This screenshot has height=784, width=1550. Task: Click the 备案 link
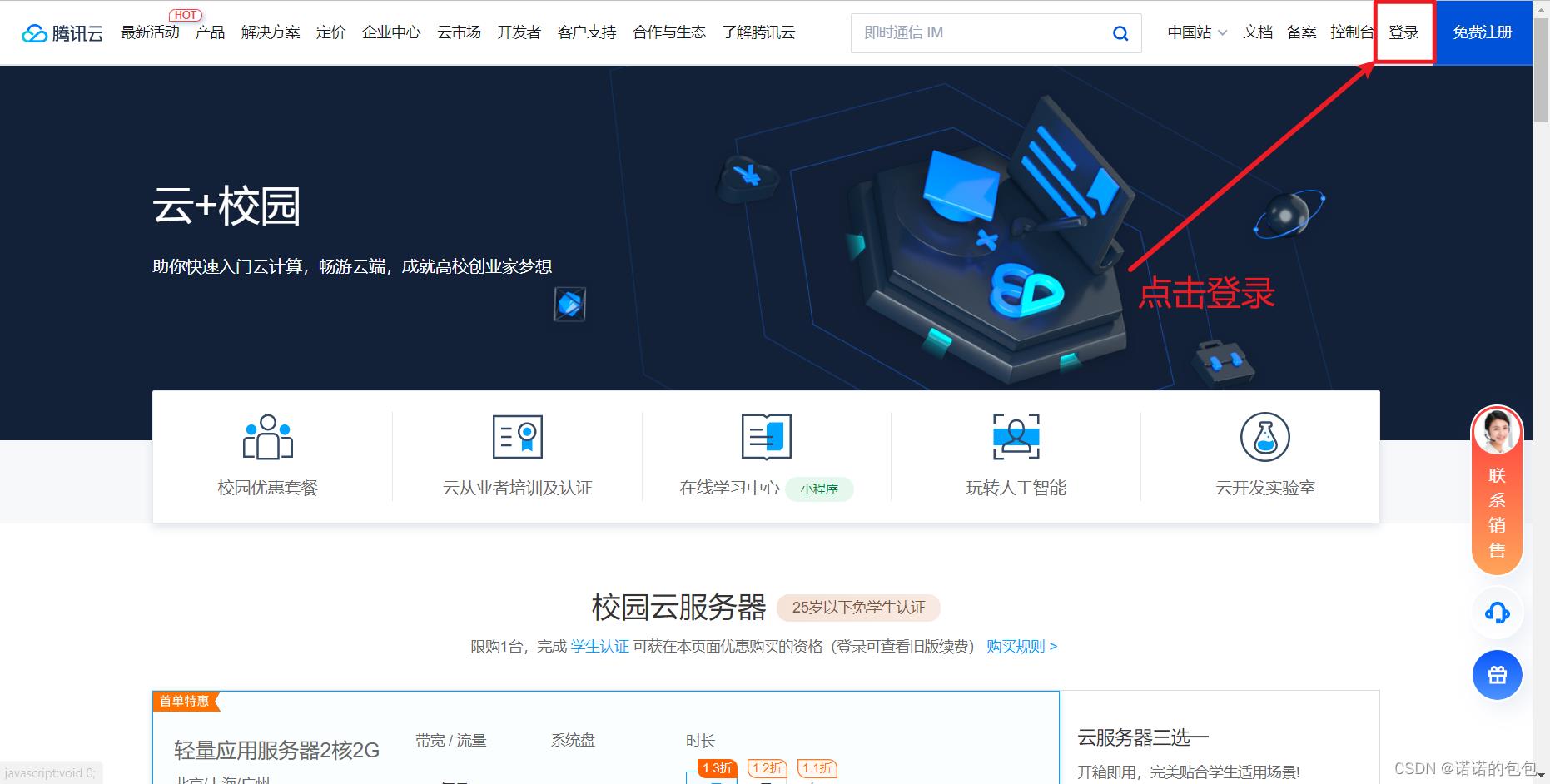[1301, 32]
